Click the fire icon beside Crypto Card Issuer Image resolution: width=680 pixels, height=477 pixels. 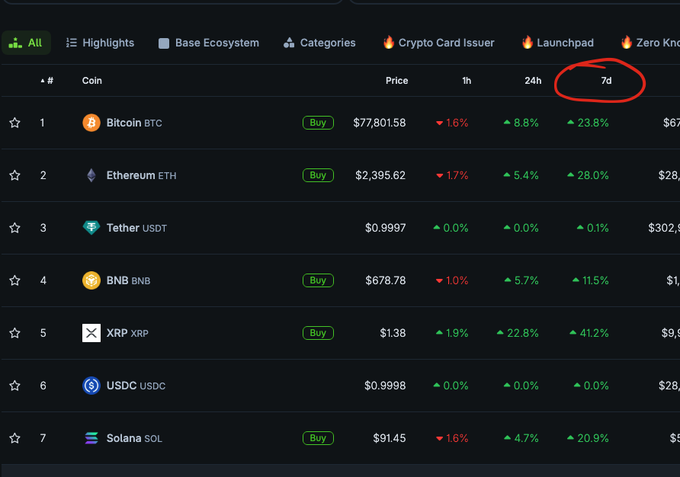pos(389,42)
